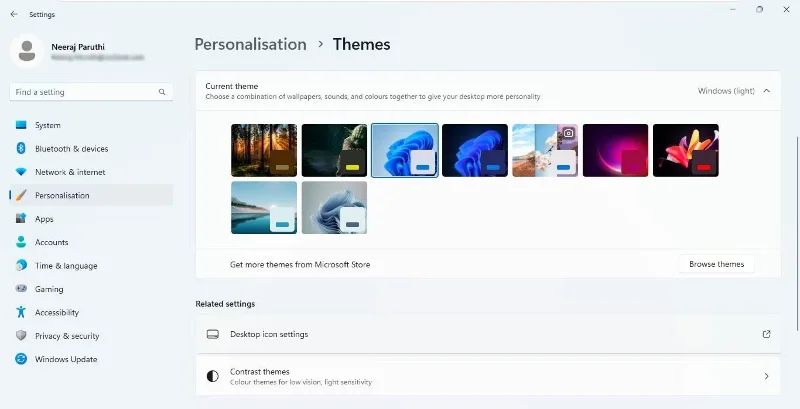Click the System monitor icon
The width and height of the screenshot is (800, 409).
coord(21,125)
